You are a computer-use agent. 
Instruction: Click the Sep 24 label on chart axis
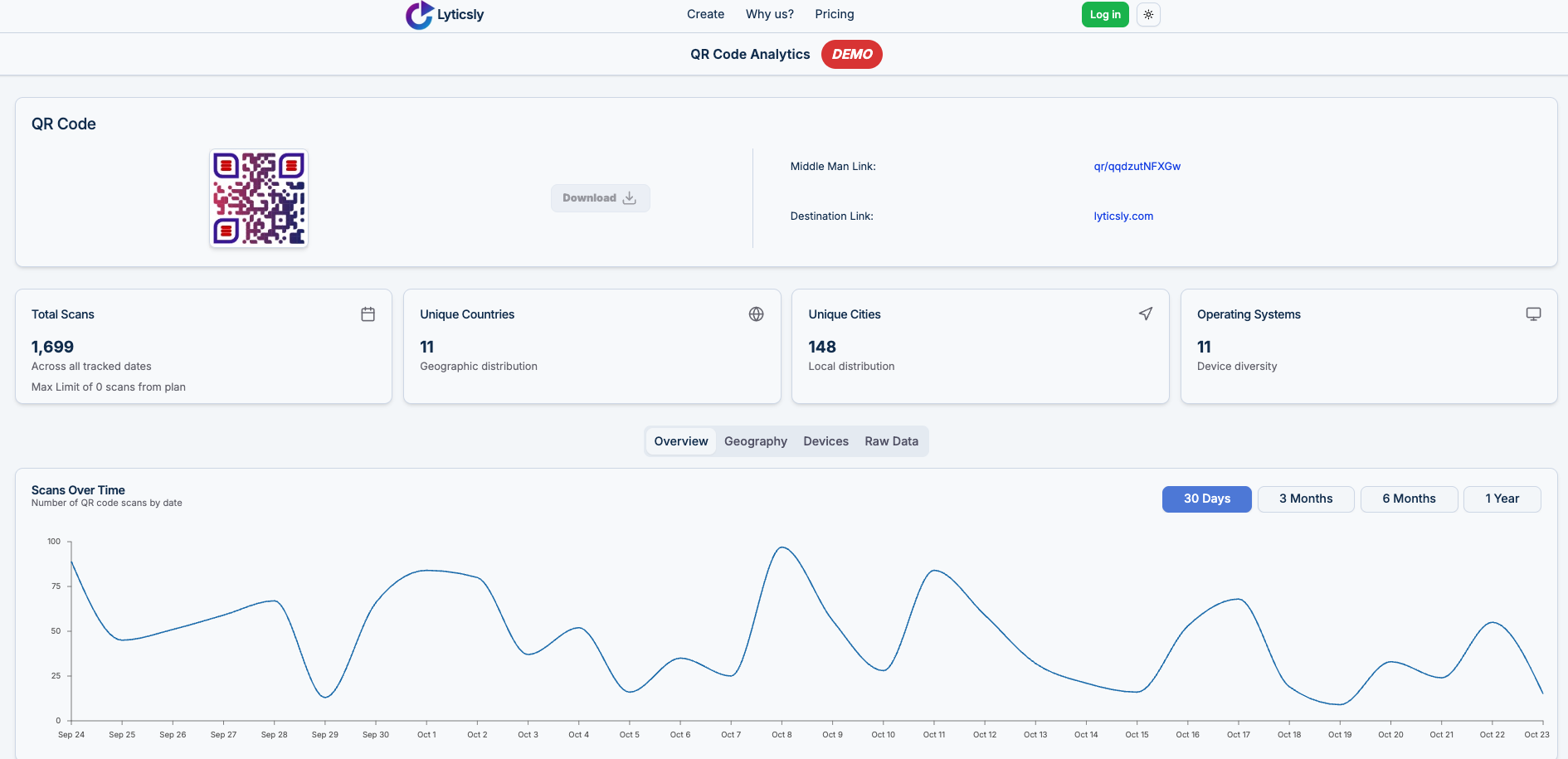click(x=71, y=735)
